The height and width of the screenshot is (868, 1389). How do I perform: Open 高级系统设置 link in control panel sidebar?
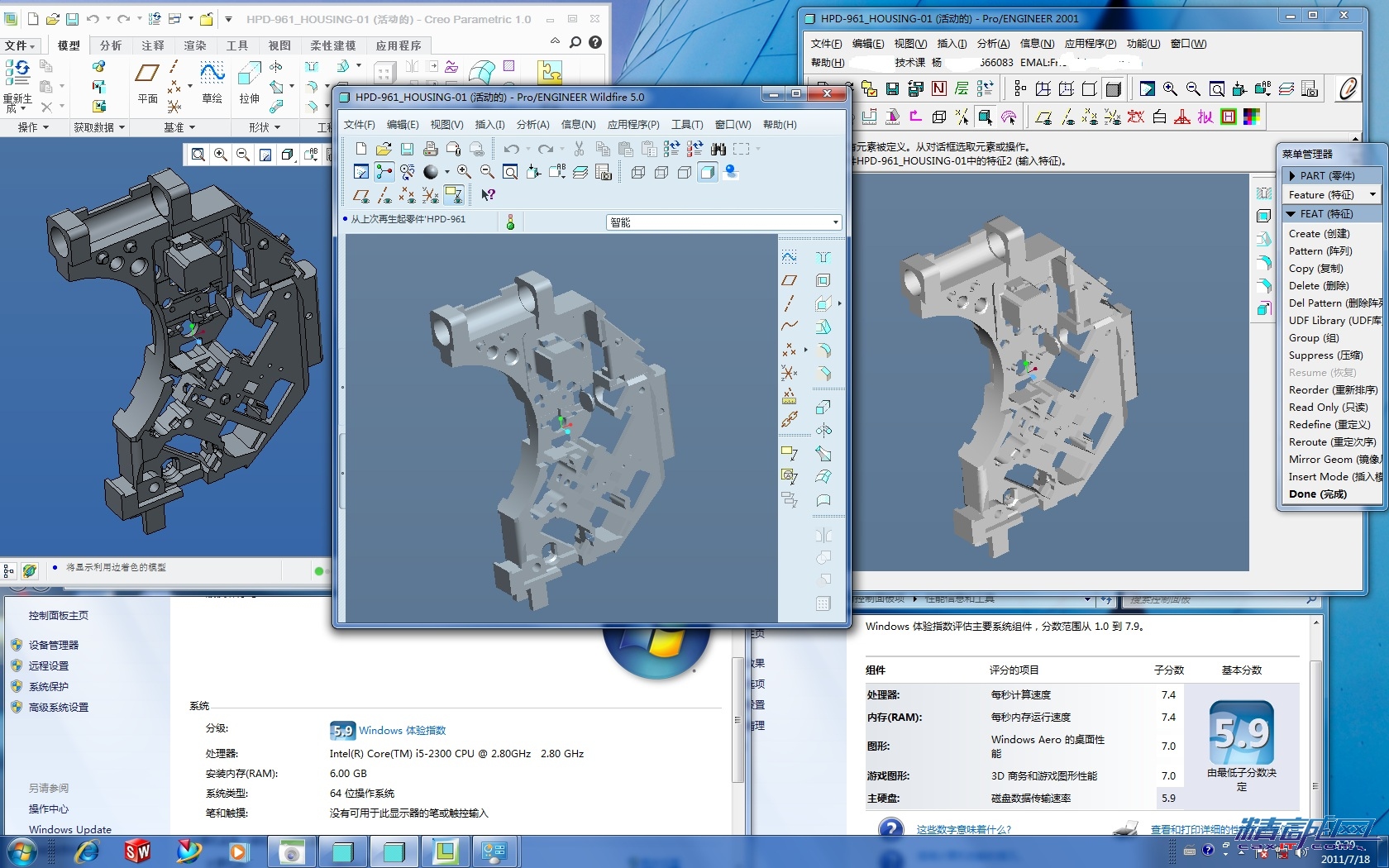point(59,707)
